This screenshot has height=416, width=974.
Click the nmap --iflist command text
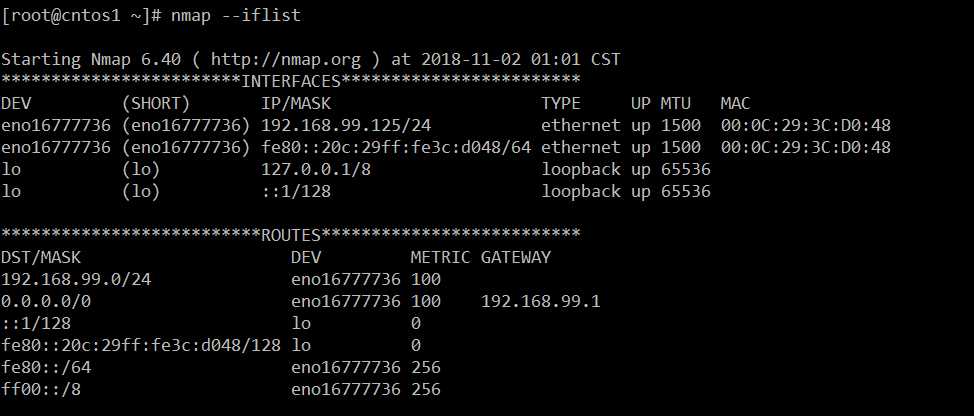(x=235, y=15)
